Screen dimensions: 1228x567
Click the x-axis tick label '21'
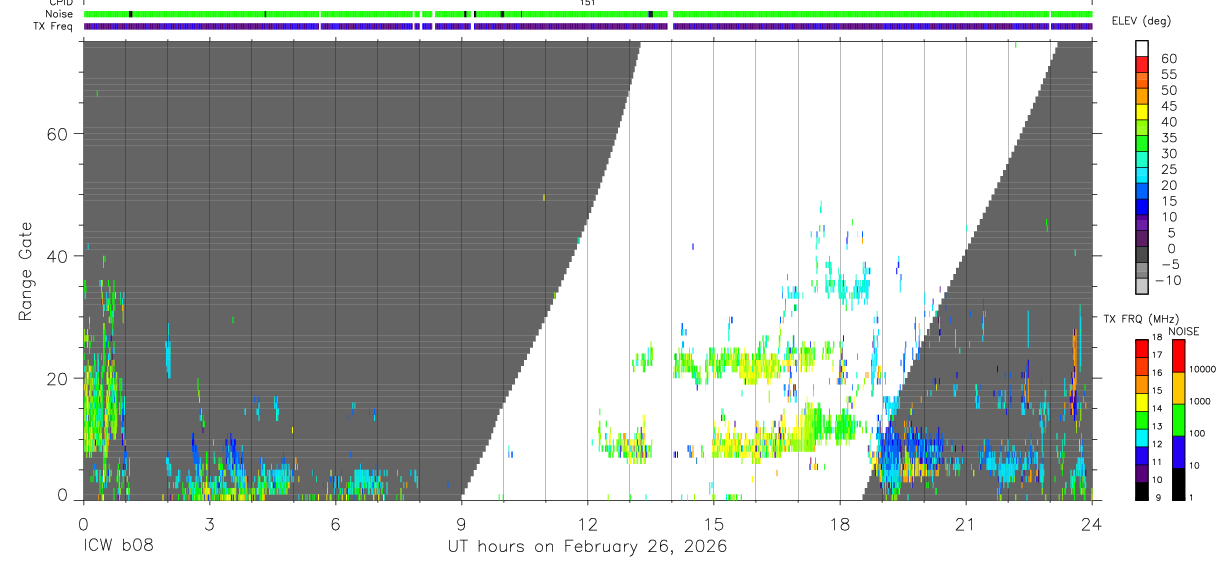tap(965, 524)
